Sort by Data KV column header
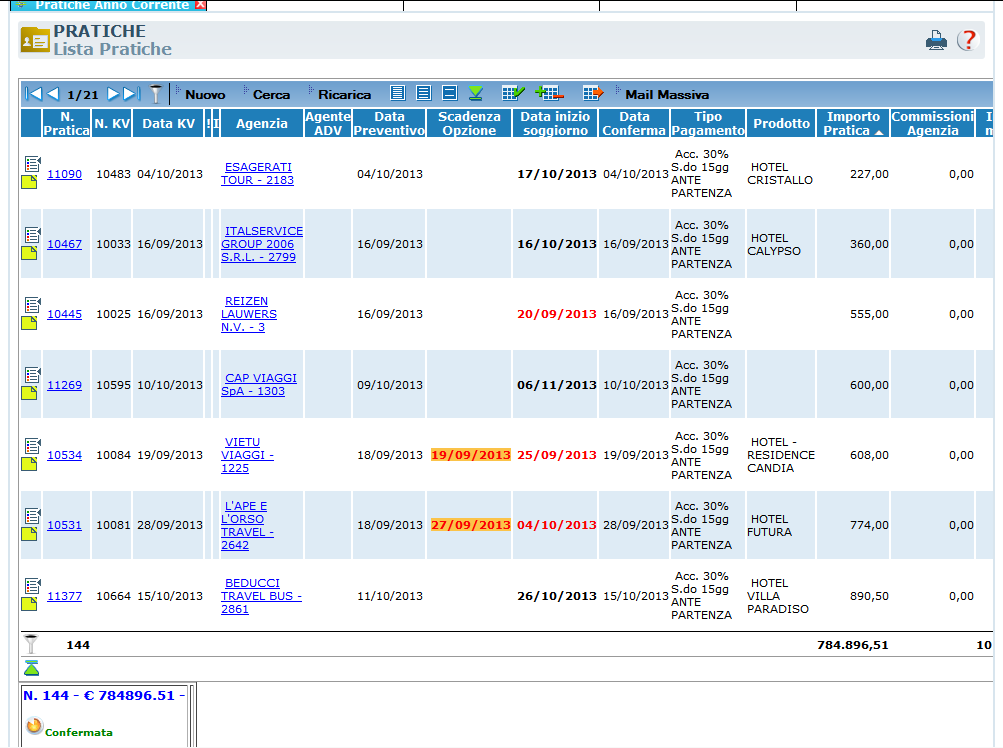 [168, 123]
